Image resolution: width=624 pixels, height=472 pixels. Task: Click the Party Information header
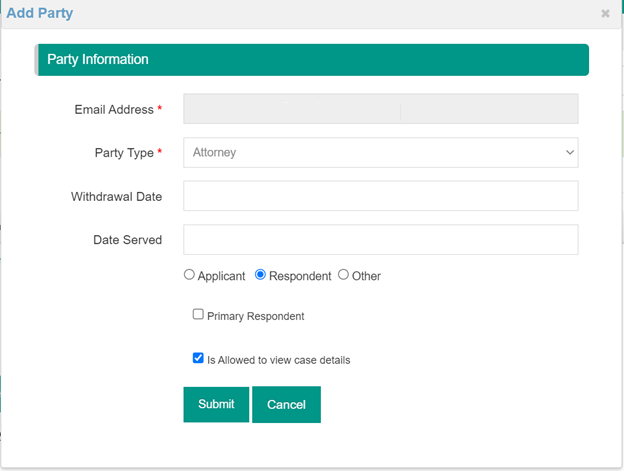click(x=312, y=60)
